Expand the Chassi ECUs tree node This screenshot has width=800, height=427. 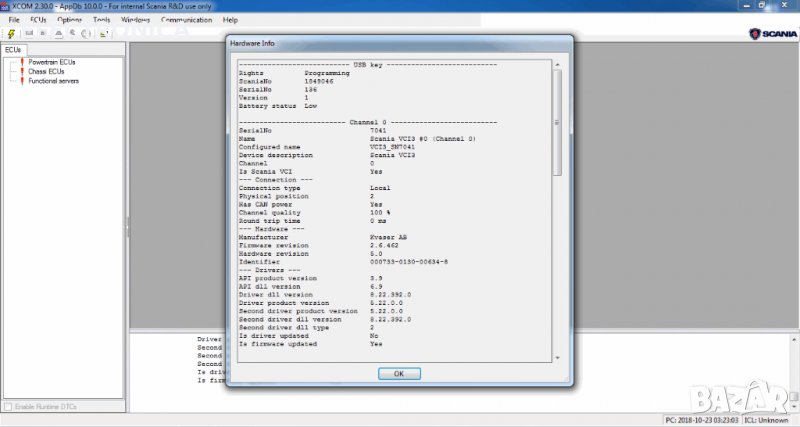(10, 71)
